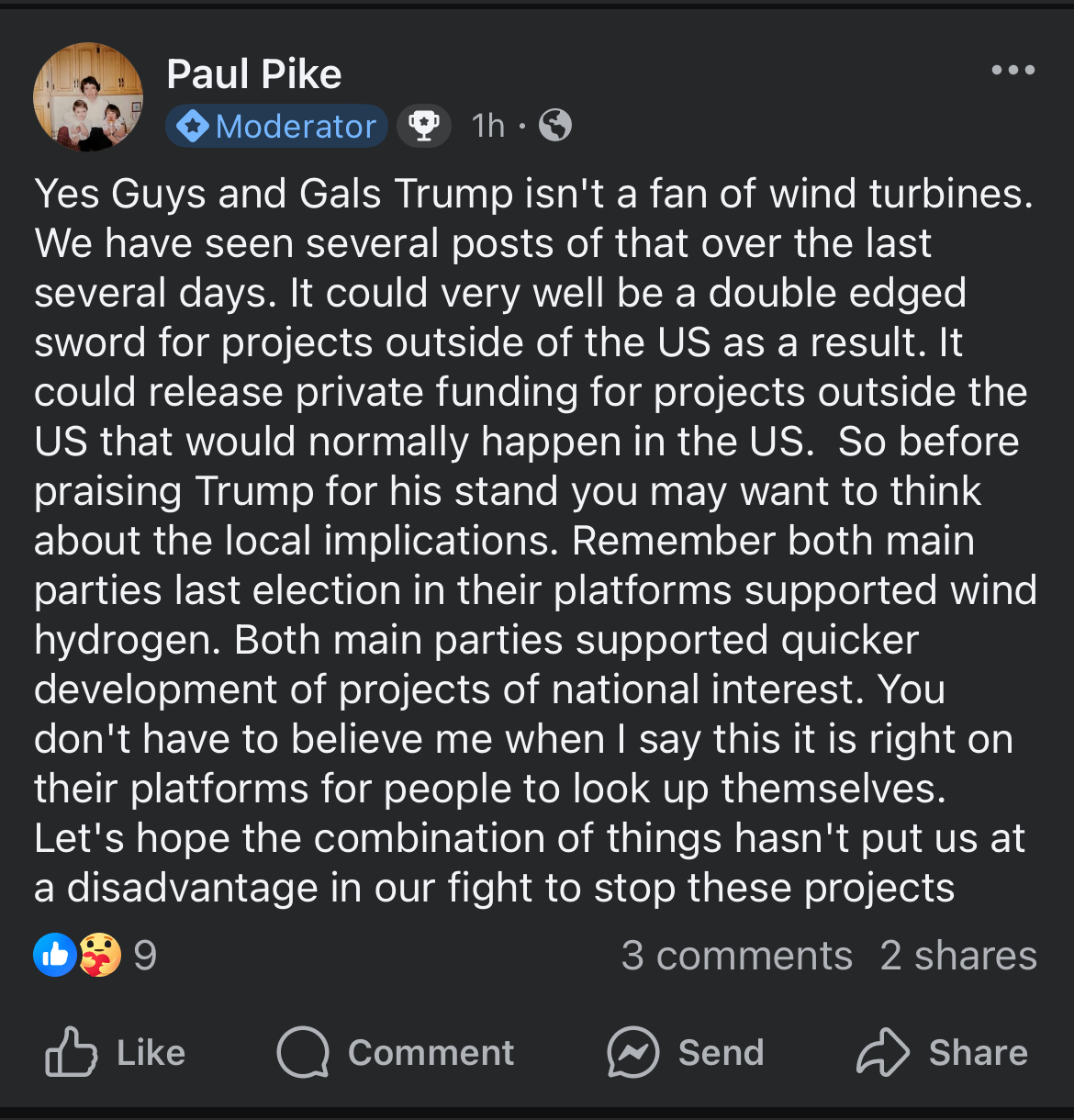This screenshot has width=1074, height=1120.
Task: Click the star shield icon in Moderator badge
Action: point(192,126)
